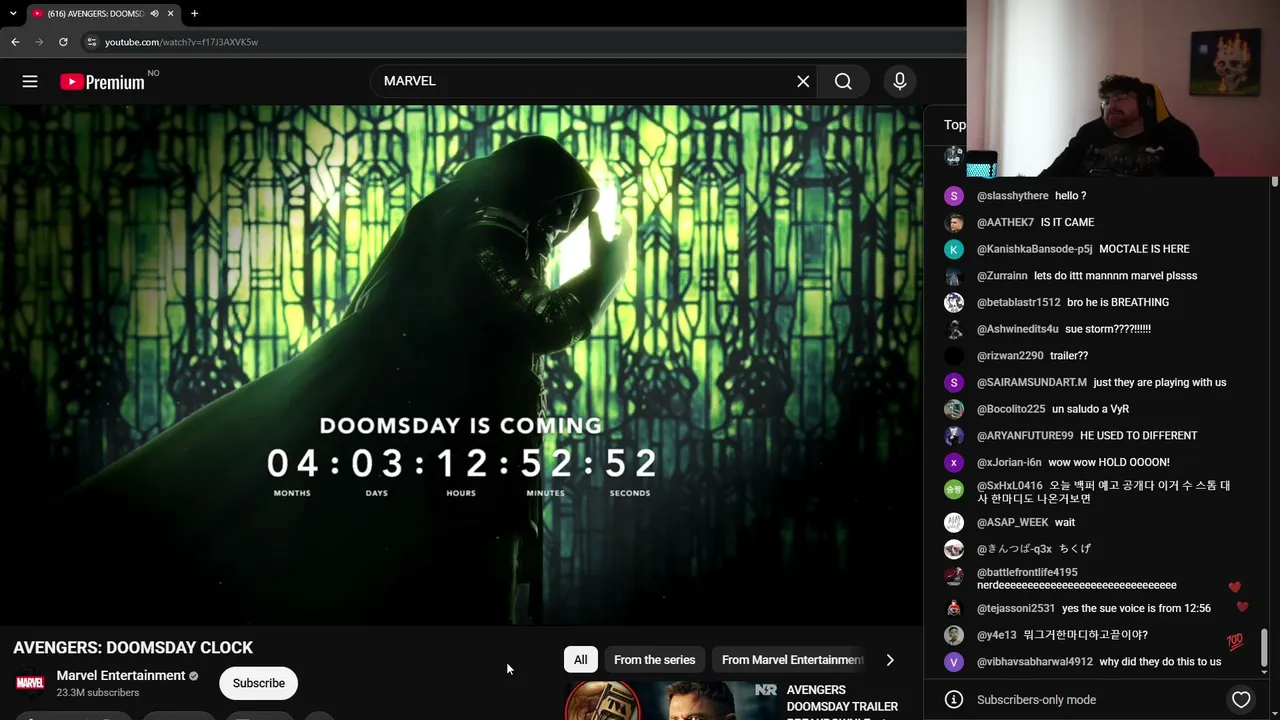Click chat message "yes the sue voice is from 12:56"

[1136, 608]
